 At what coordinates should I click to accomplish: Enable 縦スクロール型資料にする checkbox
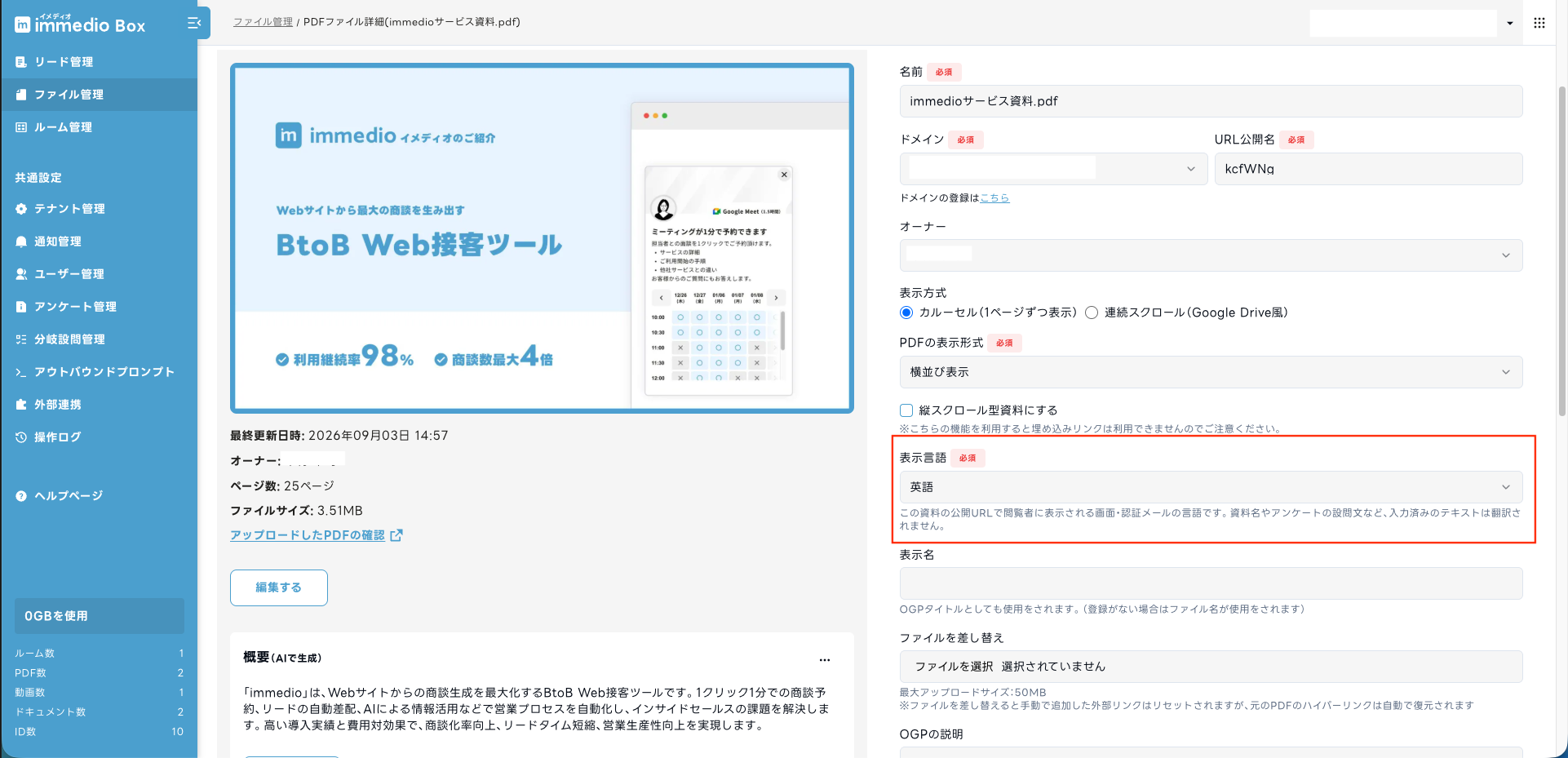[906, 410]
